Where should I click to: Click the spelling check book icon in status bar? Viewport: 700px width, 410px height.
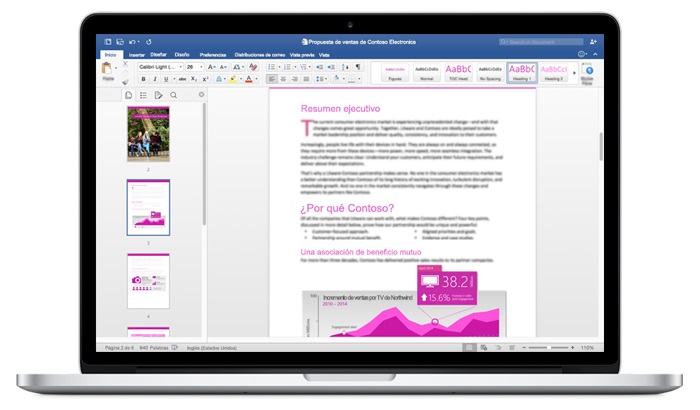175,347
